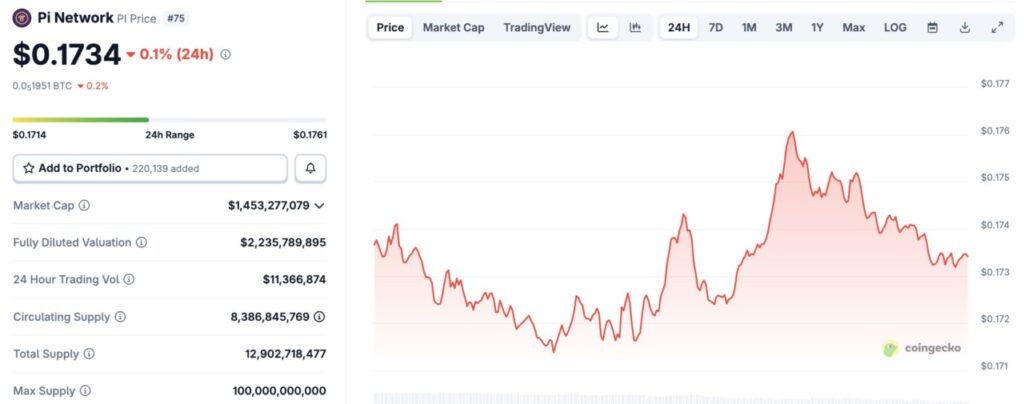Click the Pi Network coin logo

click(22, 17)
